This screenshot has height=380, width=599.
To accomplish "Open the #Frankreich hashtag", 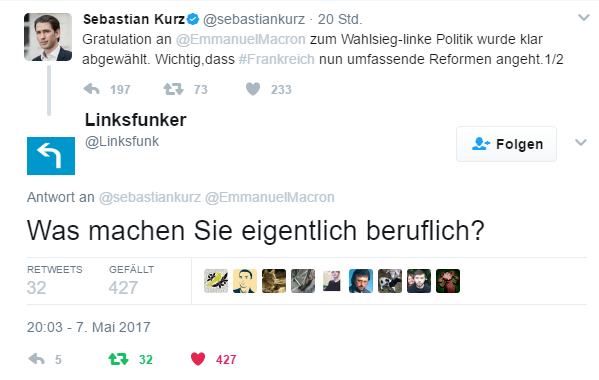I will pyautogui.click(x=277, y=59).
